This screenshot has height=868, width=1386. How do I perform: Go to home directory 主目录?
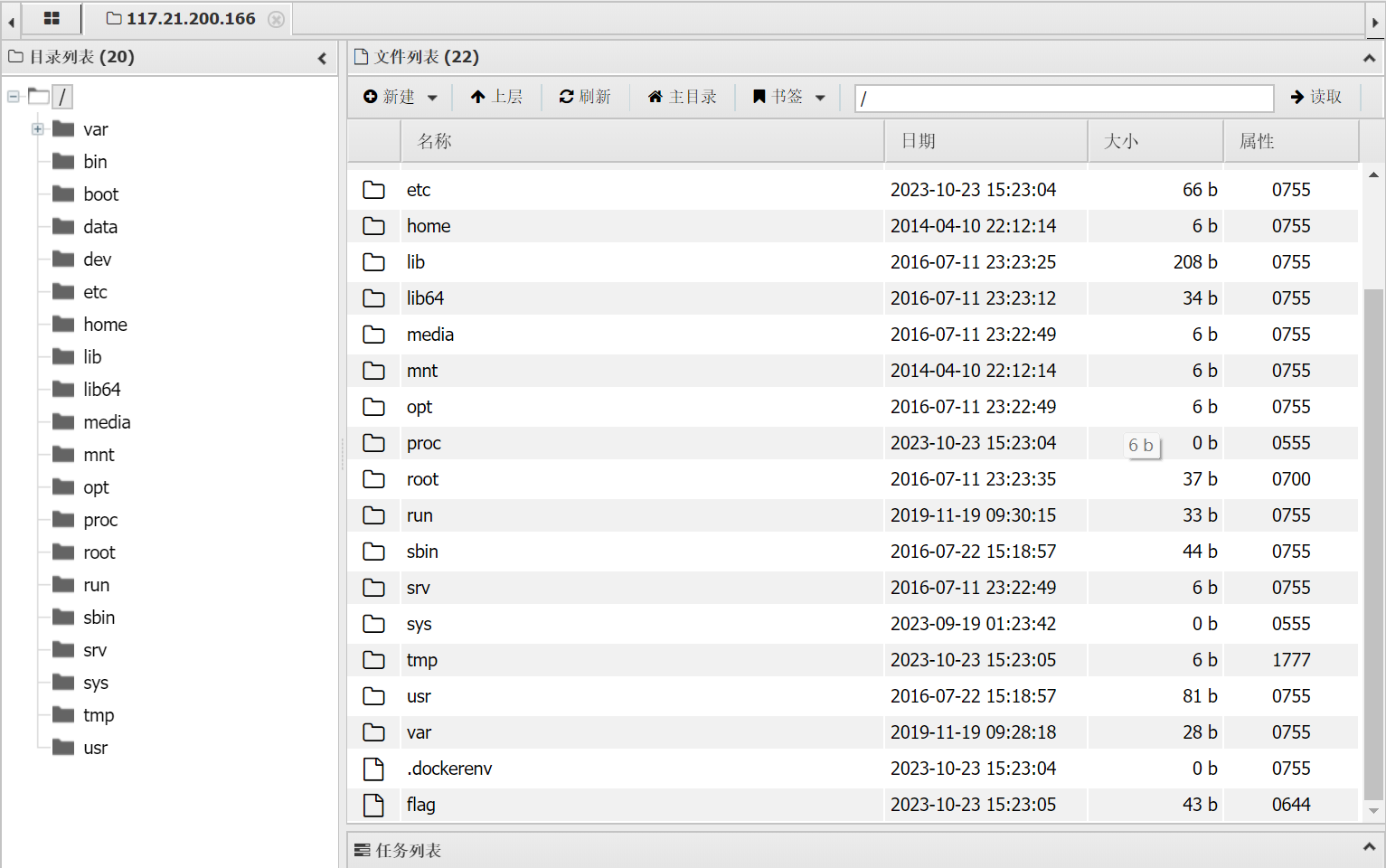[x=683, y=97]
